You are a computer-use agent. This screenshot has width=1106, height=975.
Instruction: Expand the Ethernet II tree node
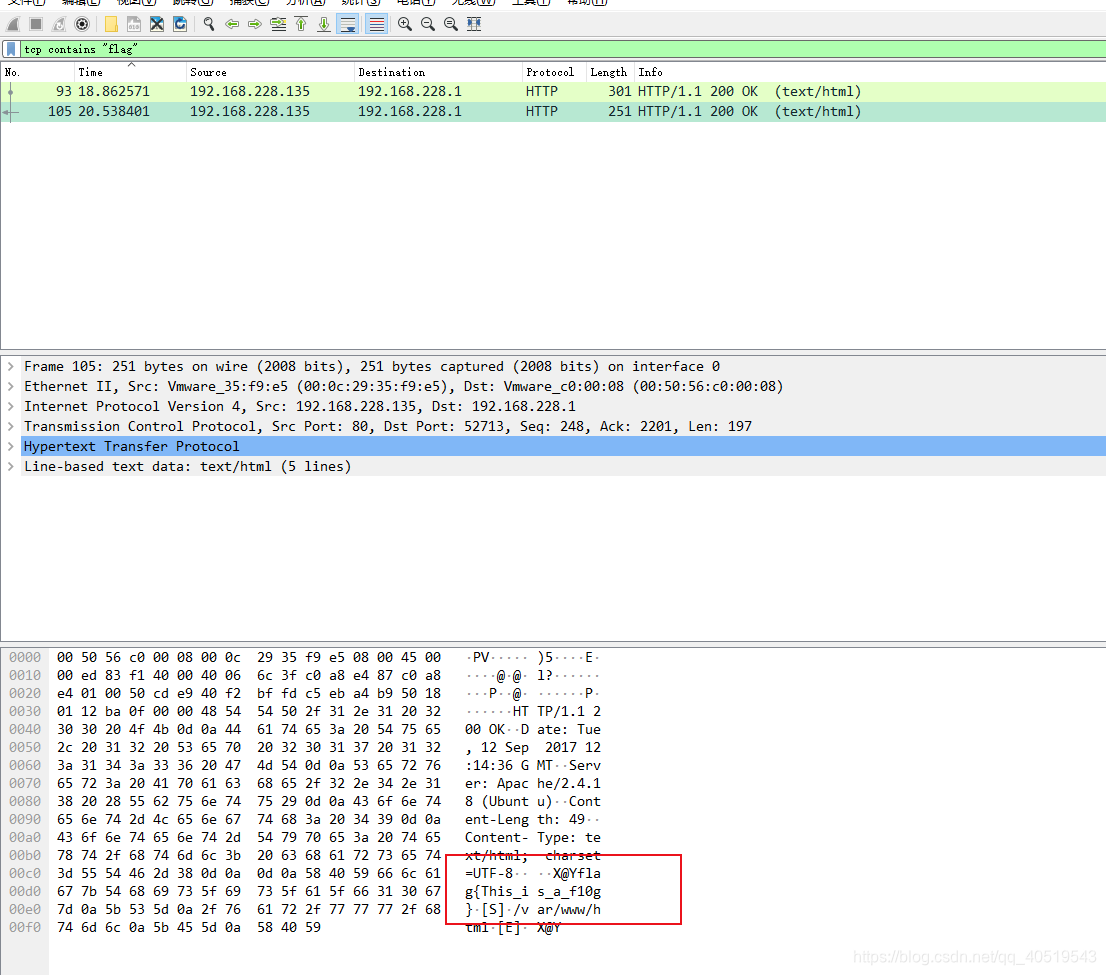(x=11, y=387)
